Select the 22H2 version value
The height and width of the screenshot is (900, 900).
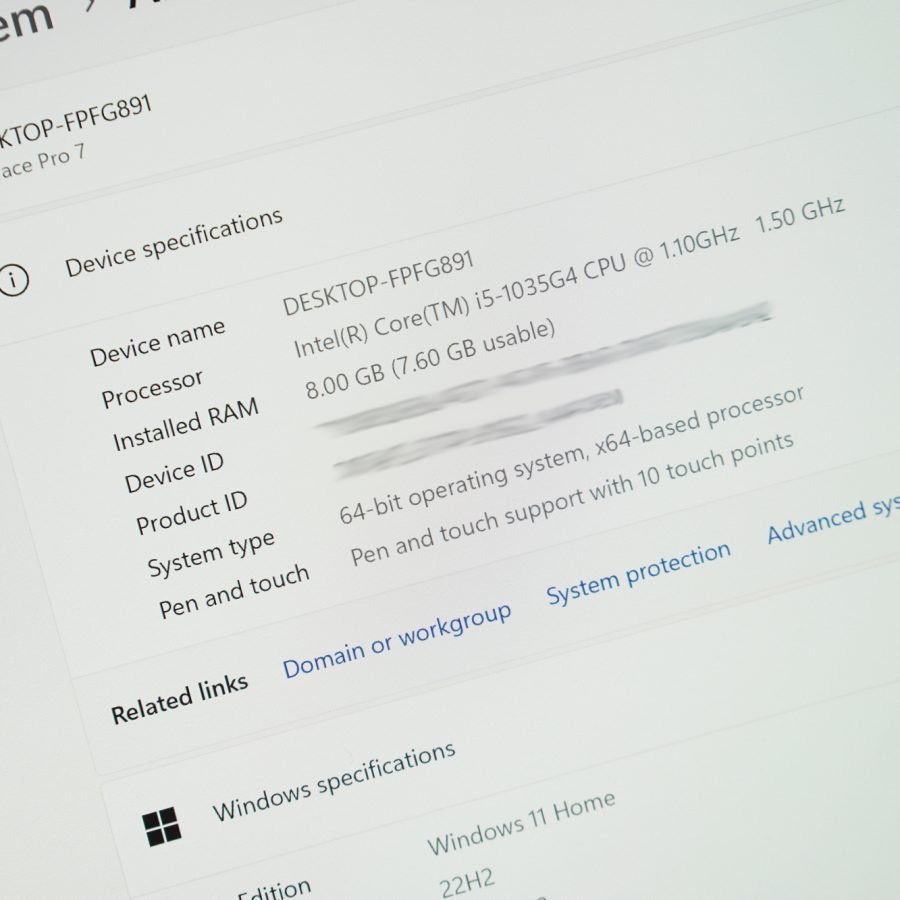pyautogui.click(x=467, y=883)
